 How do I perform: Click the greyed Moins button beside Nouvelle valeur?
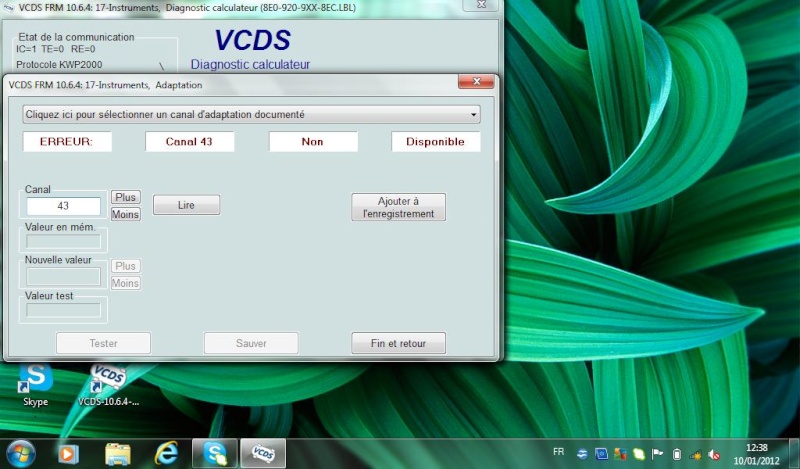coord(126,283)
